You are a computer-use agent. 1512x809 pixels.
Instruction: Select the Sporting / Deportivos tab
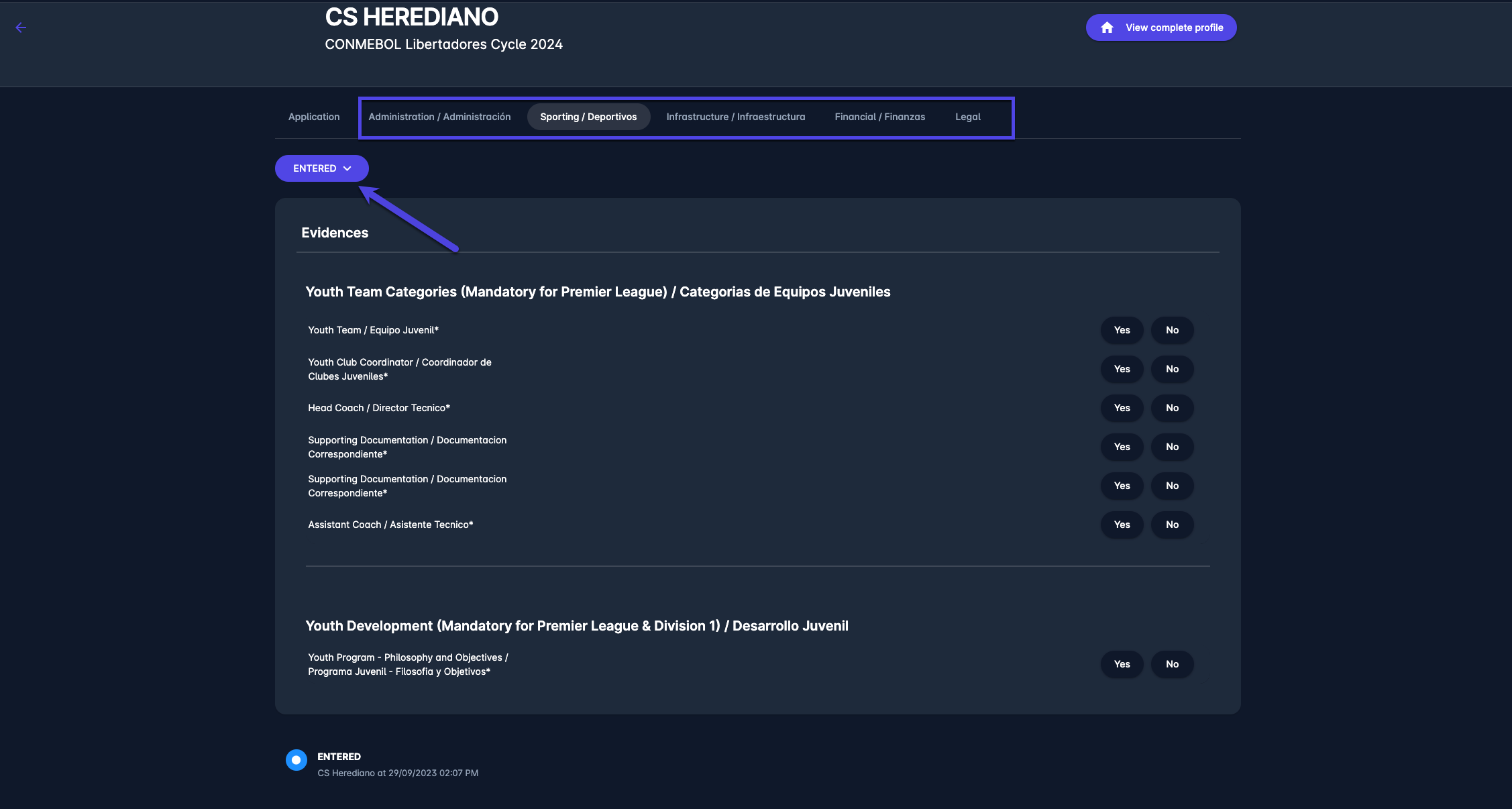[x=588, y=117]
